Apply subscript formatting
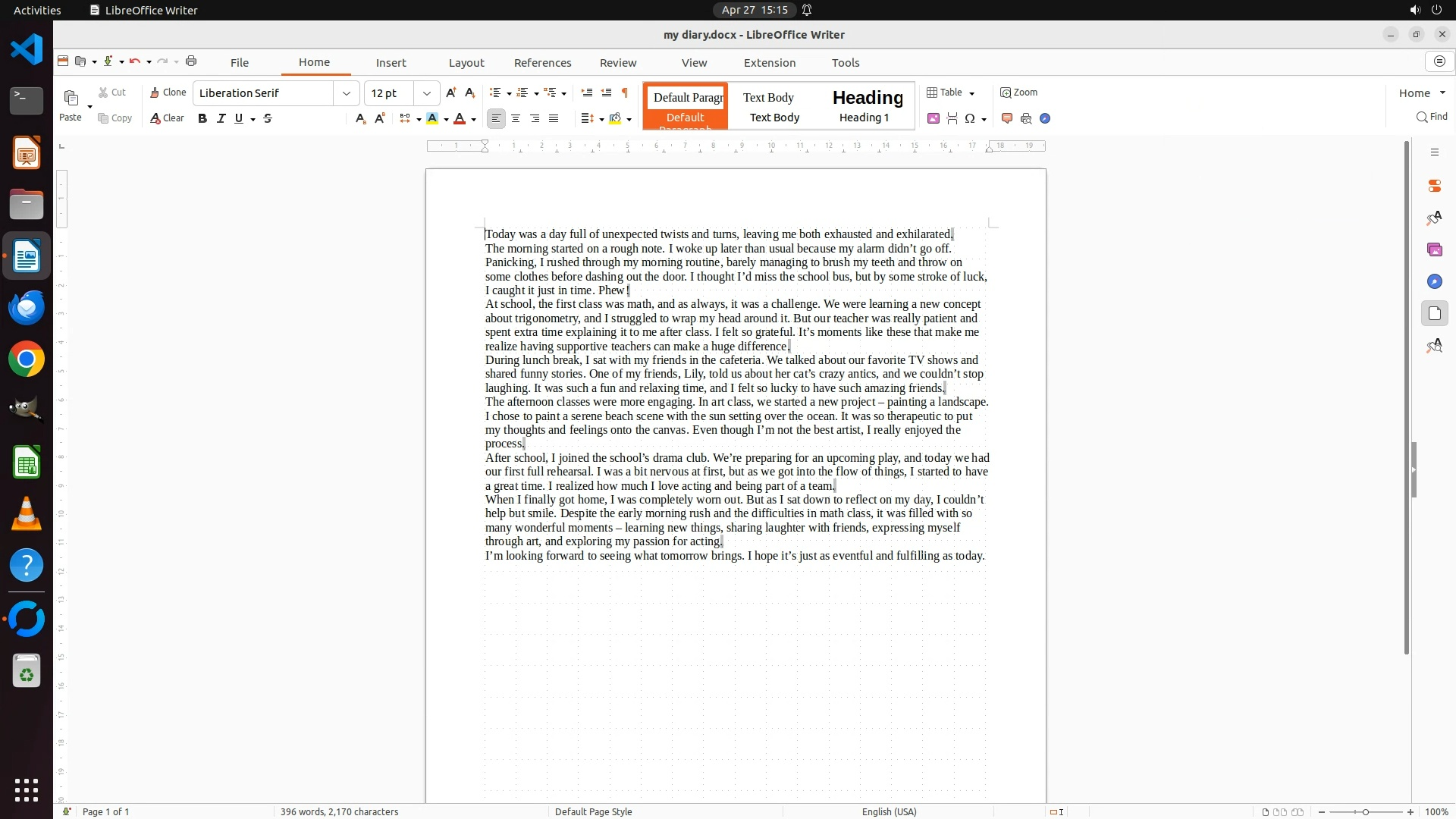This screenshot has height=819, width=1456. coord(360,118)
